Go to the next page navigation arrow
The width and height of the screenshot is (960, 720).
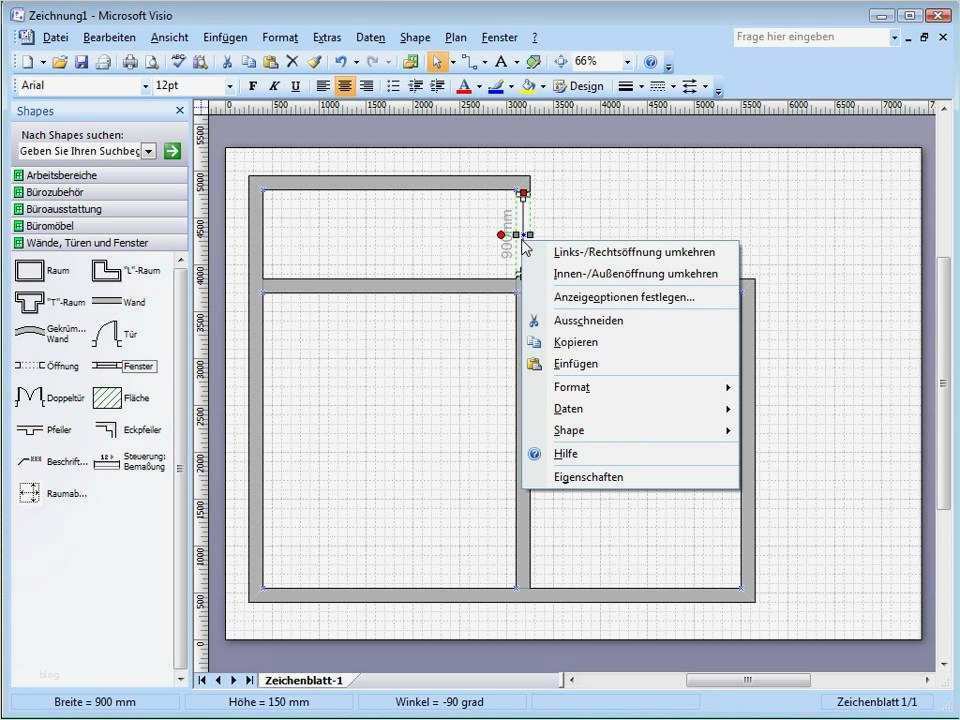point(234,680)
